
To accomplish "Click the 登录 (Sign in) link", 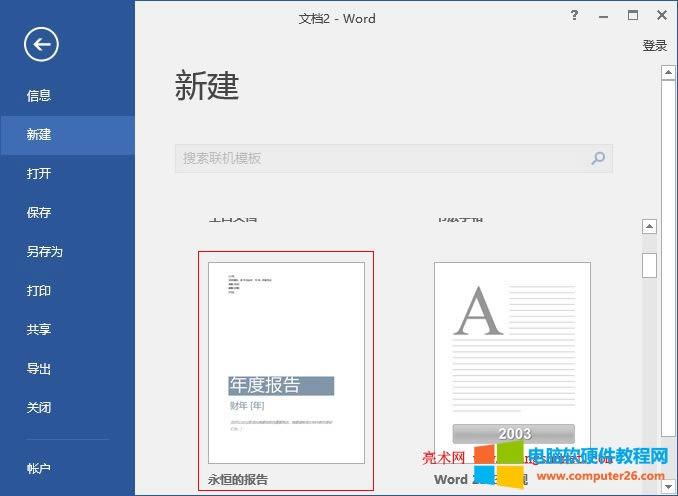I will [654, 46].
